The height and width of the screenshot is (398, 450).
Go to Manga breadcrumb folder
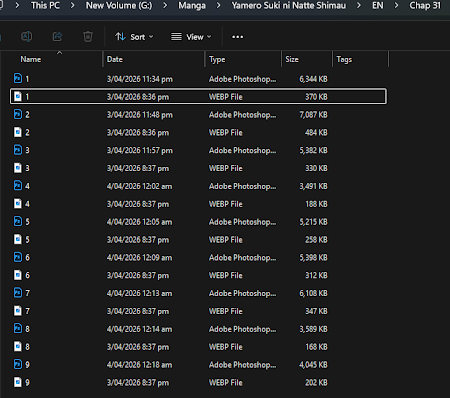point(192,5)
